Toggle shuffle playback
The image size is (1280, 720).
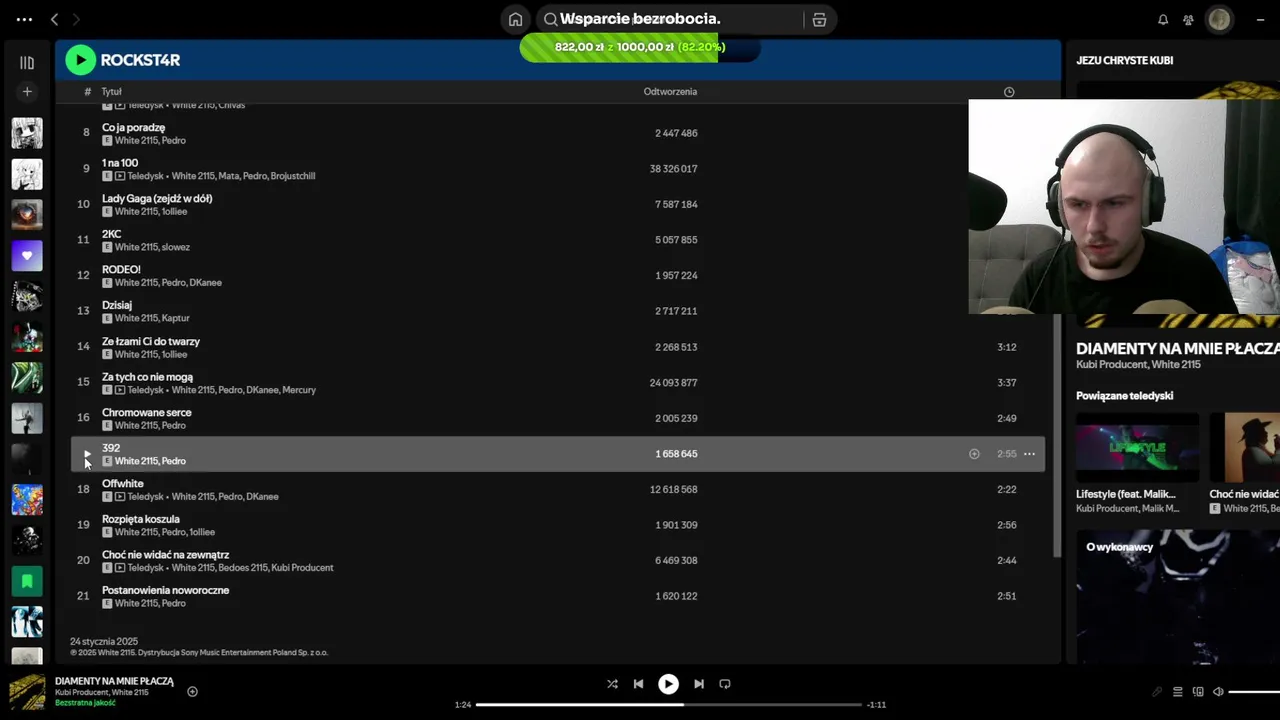tap(612, 684)
